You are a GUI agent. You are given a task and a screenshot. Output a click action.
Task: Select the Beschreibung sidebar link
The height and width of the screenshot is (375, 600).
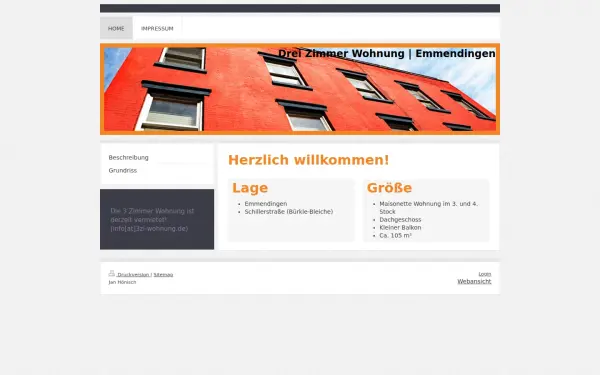click(129, 157)
